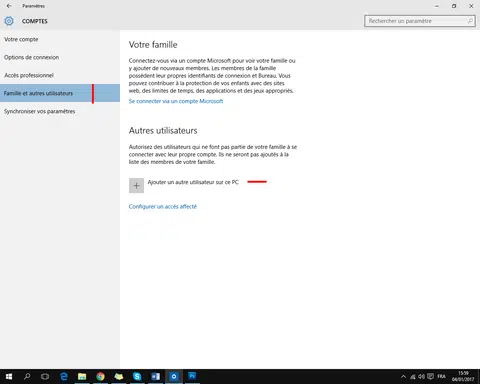Open the Comptes settings gear icon
Viewport: 480px width, 384px height.
coord(9,21)
